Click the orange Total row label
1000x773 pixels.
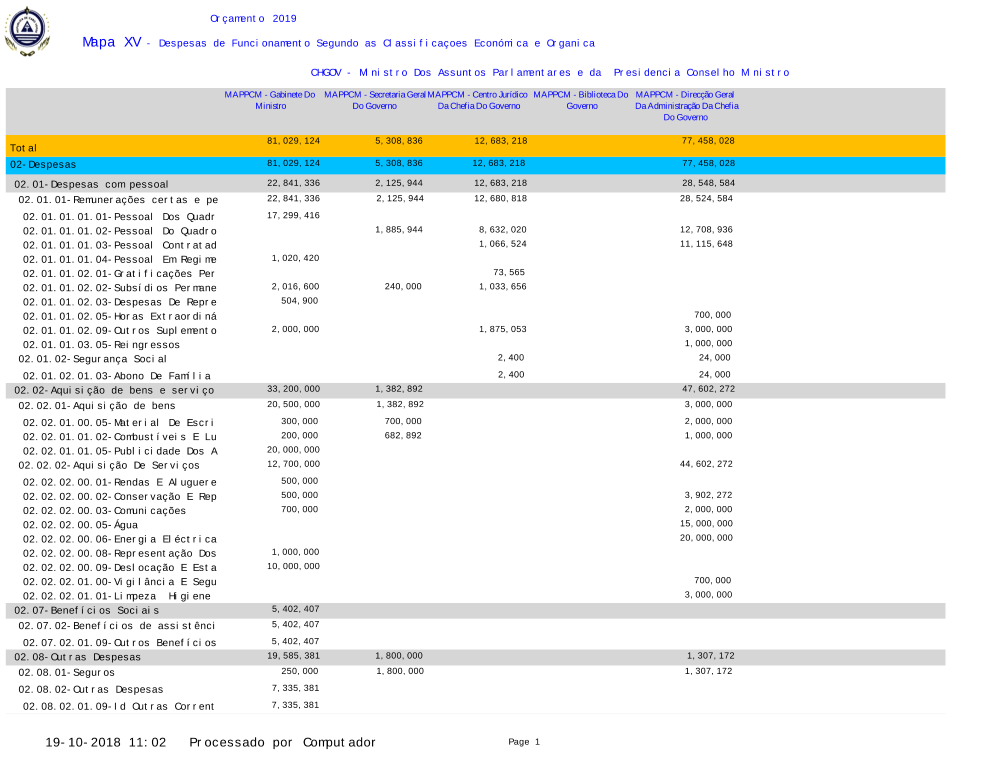click(x=24, y=148)
